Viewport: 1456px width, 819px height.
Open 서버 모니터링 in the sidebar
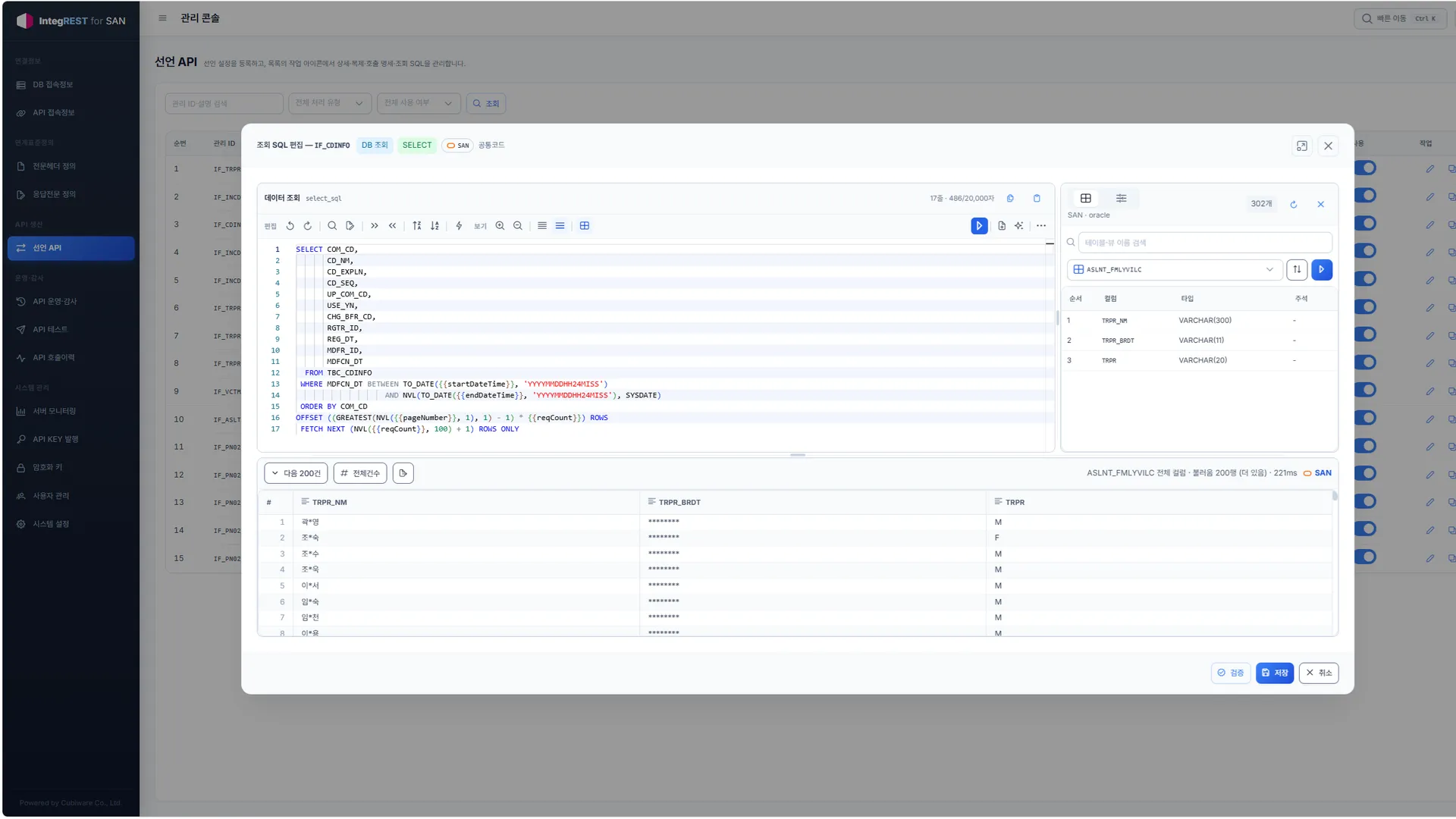[71, 412]
